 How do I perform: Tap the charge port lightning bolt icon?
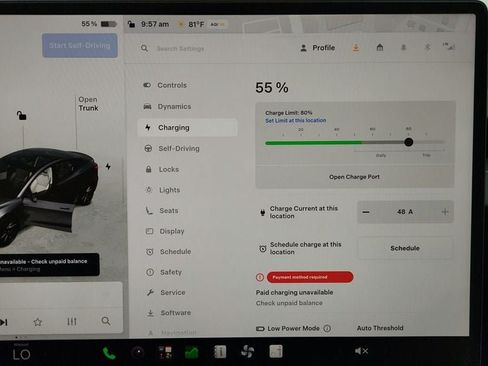(108, 166)
